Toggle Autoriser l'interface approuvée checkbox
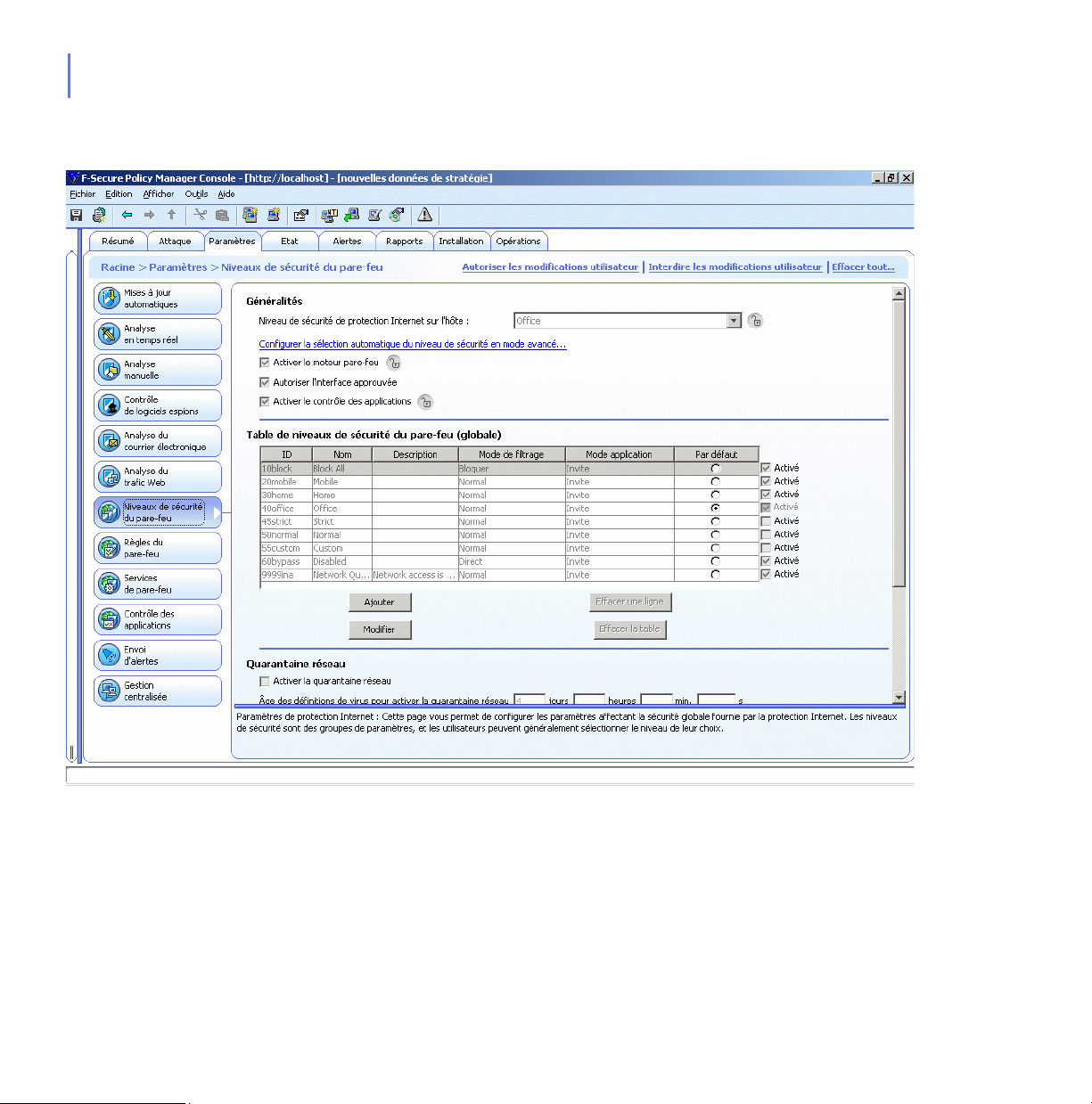The width and height of the screenshot is (1092, 1104). click(x=265, y=382)
